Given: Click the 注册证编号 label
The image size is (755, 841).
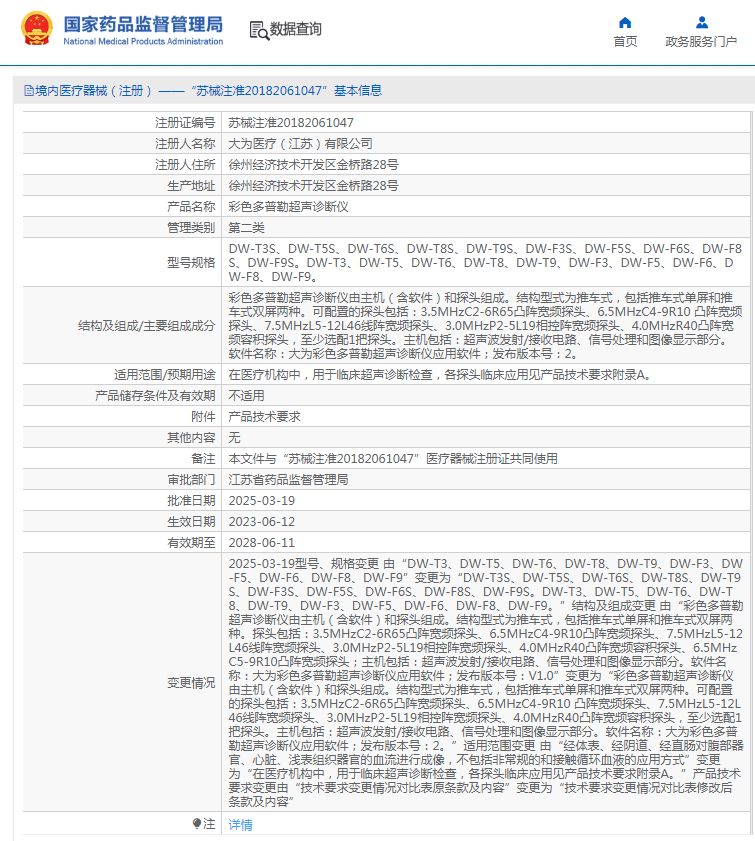Looking at the screenshot, I should (186, 123).
